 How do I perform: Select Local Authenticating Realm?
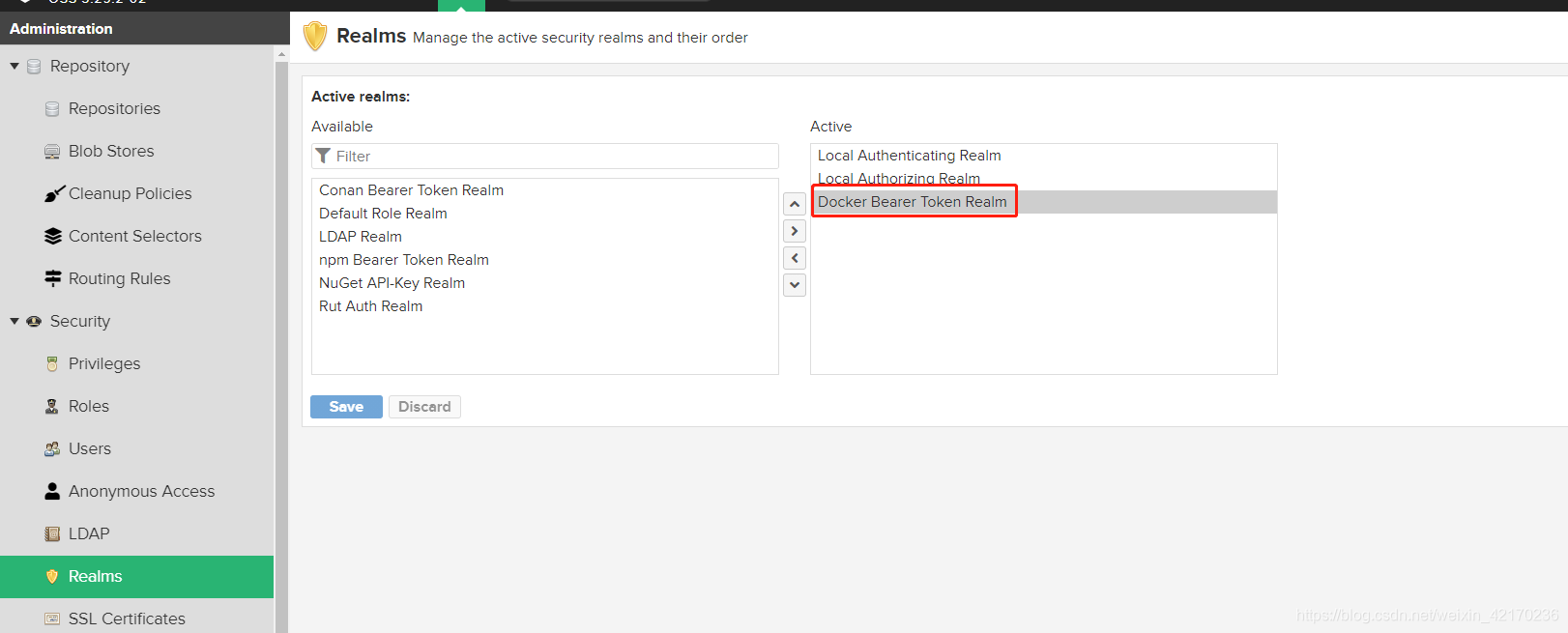tap(1044, 156)
